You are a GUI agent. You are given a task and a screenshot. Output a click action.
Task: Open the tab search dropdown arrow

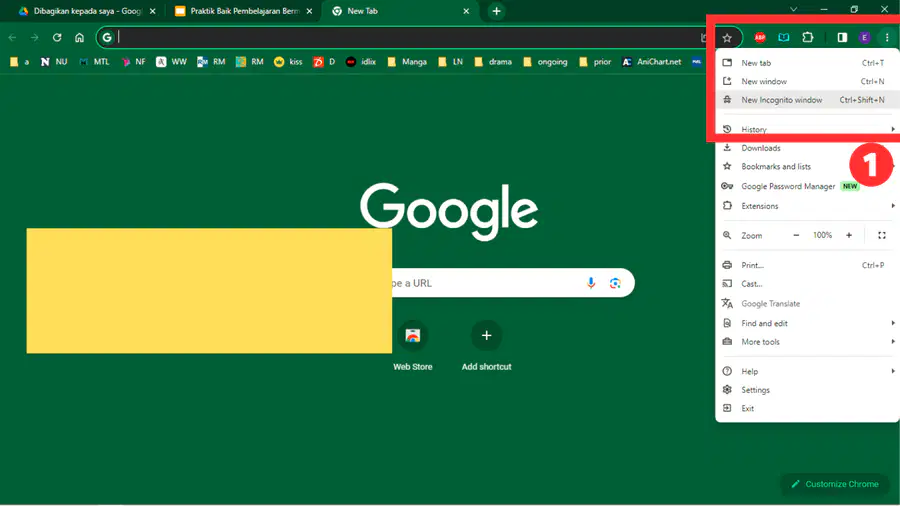coord(793,9)
